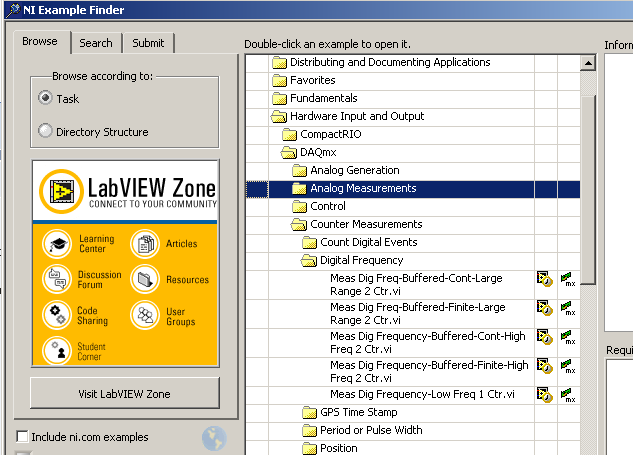Image resolution: width=633 pixels, height=455 pixels.
Task: Expand the CompactRIO folder
Action: tap(289, 134)
